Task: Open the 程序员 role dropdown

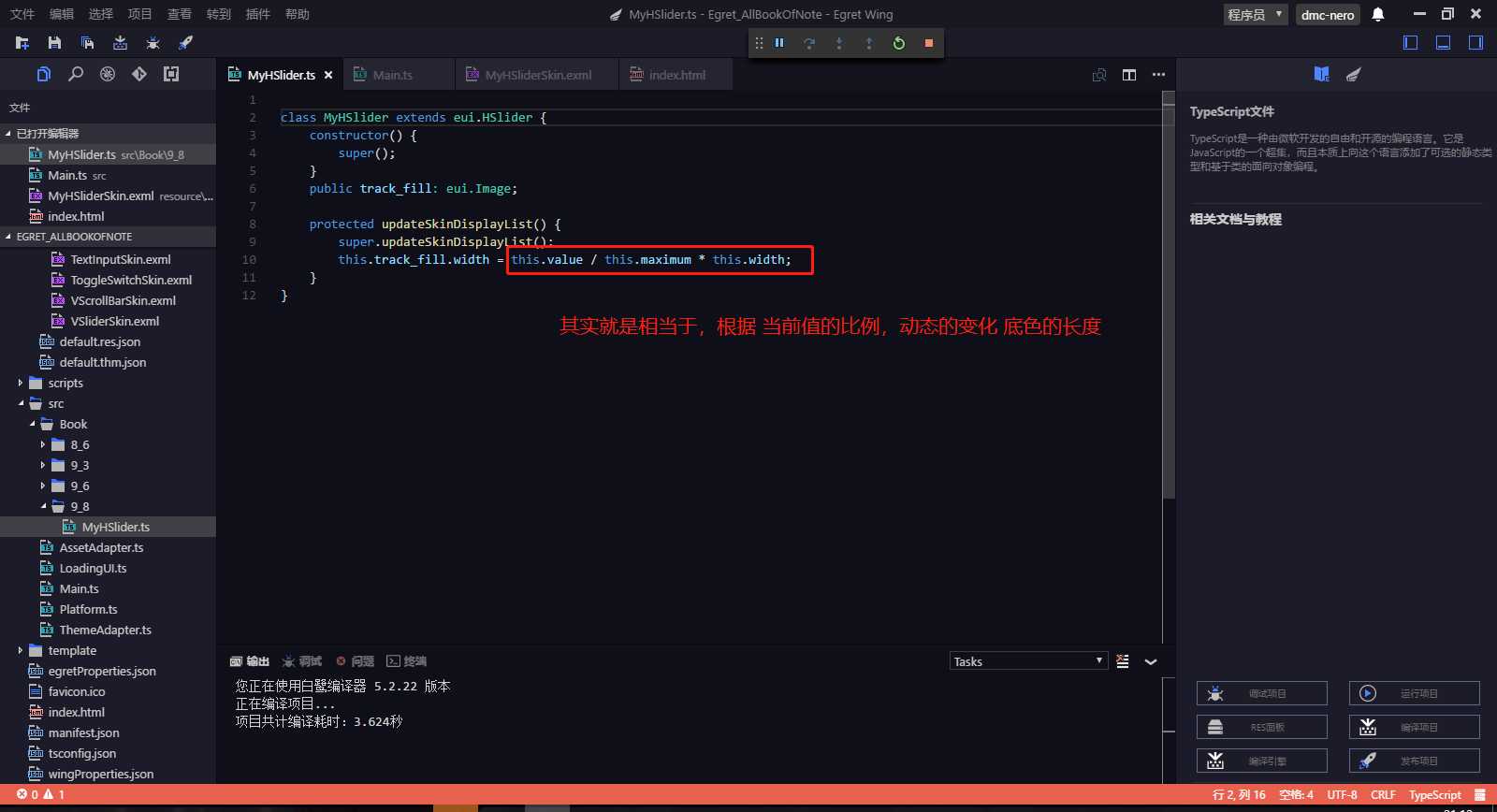Action: pos(1256,14)
